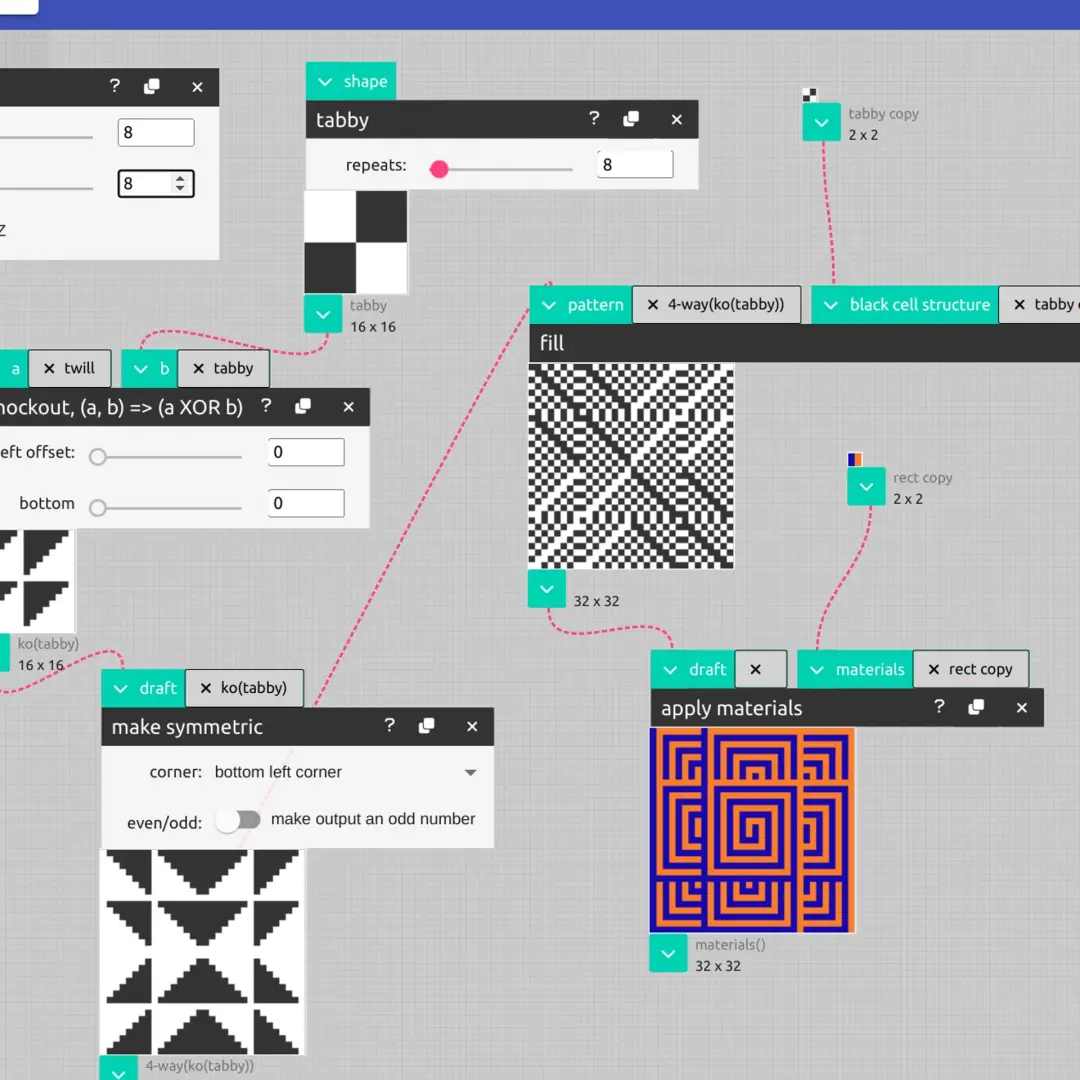Click the bottom offset number field
The width and height of the screenshot is (1080, 1080).
[306, 503]
